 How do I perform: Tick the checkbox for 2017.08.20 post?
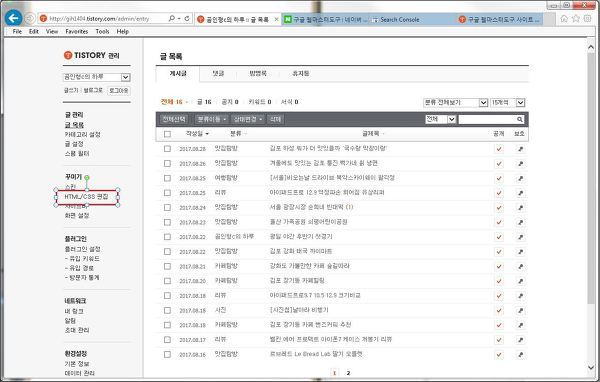click(167, 281)
